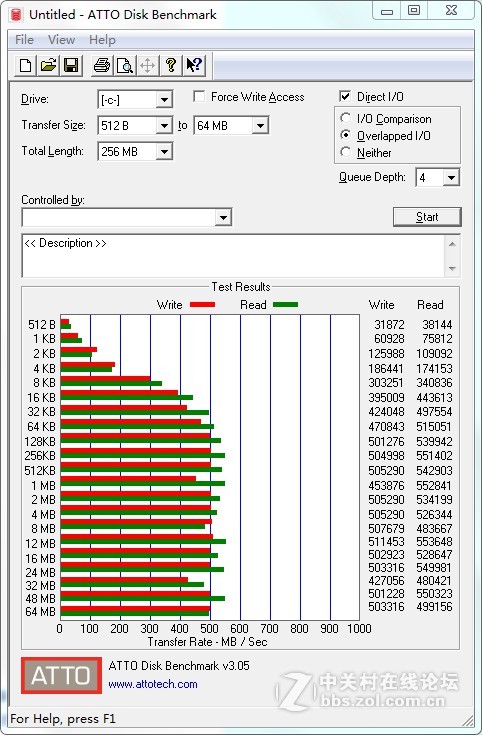
Task: Open the Queue Depth dropdown
Action: 451,178
